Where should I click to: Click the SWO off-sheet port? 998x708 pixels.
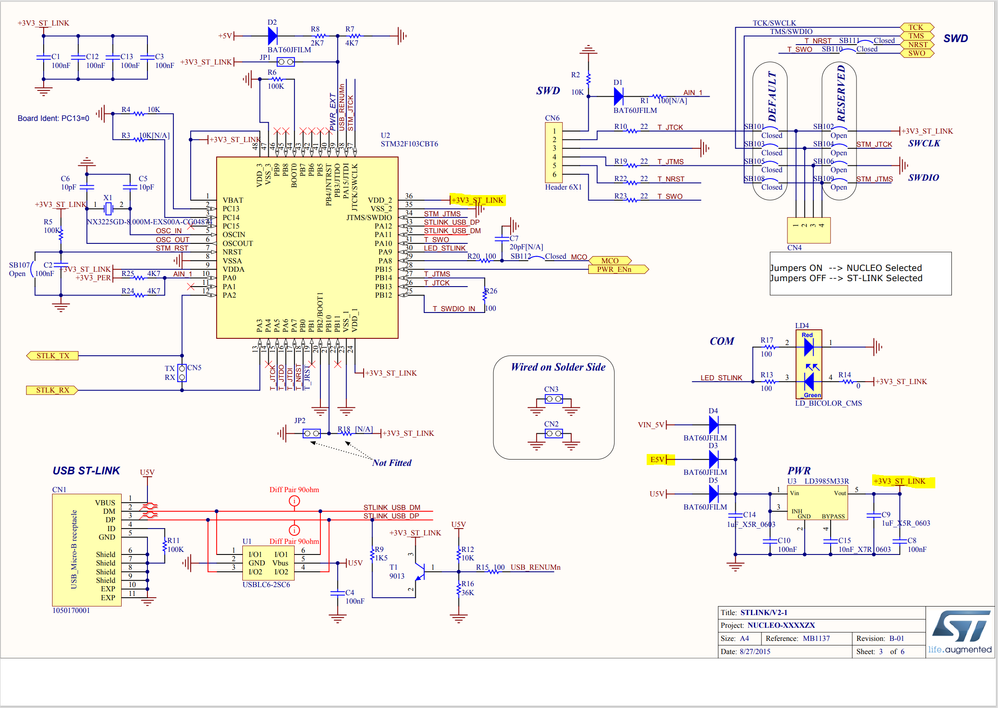[917, 53]
